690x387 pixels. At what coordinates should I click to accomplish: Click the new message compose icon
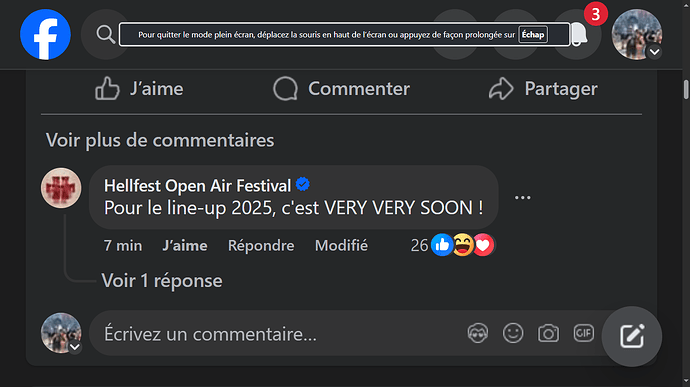632,336
